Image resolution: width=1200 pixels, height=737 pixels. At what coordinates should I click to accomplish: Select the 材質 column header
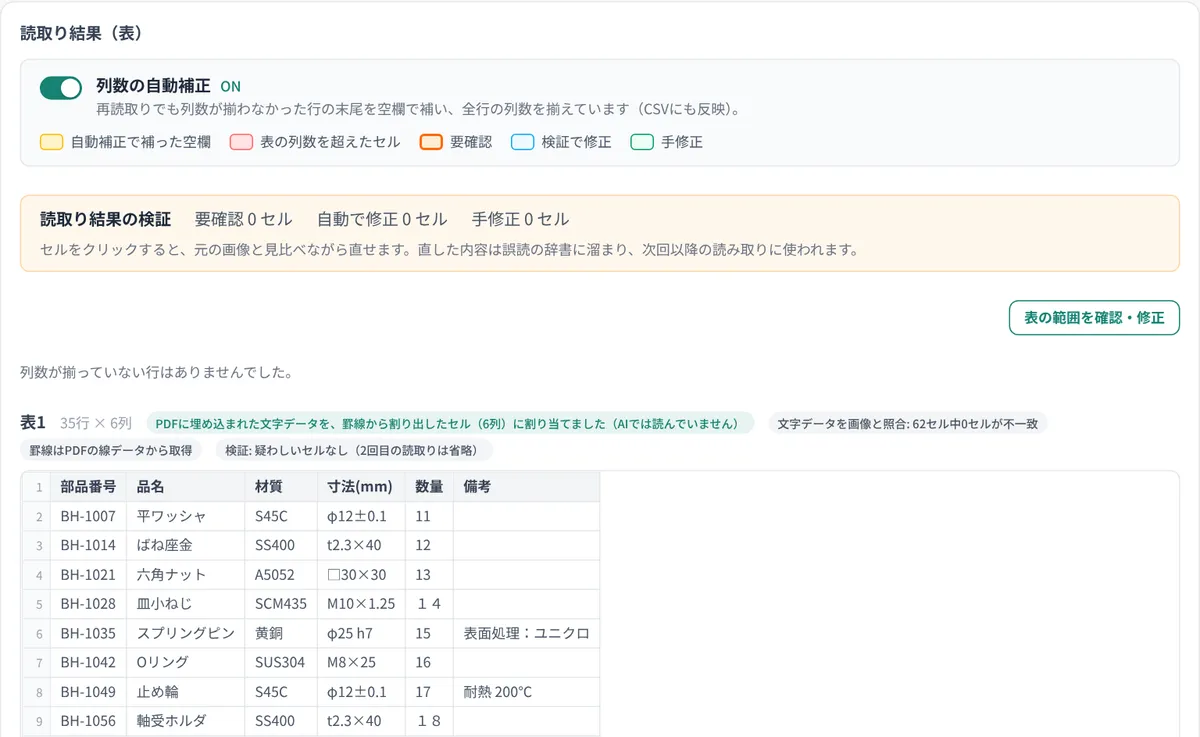(280, 487)
